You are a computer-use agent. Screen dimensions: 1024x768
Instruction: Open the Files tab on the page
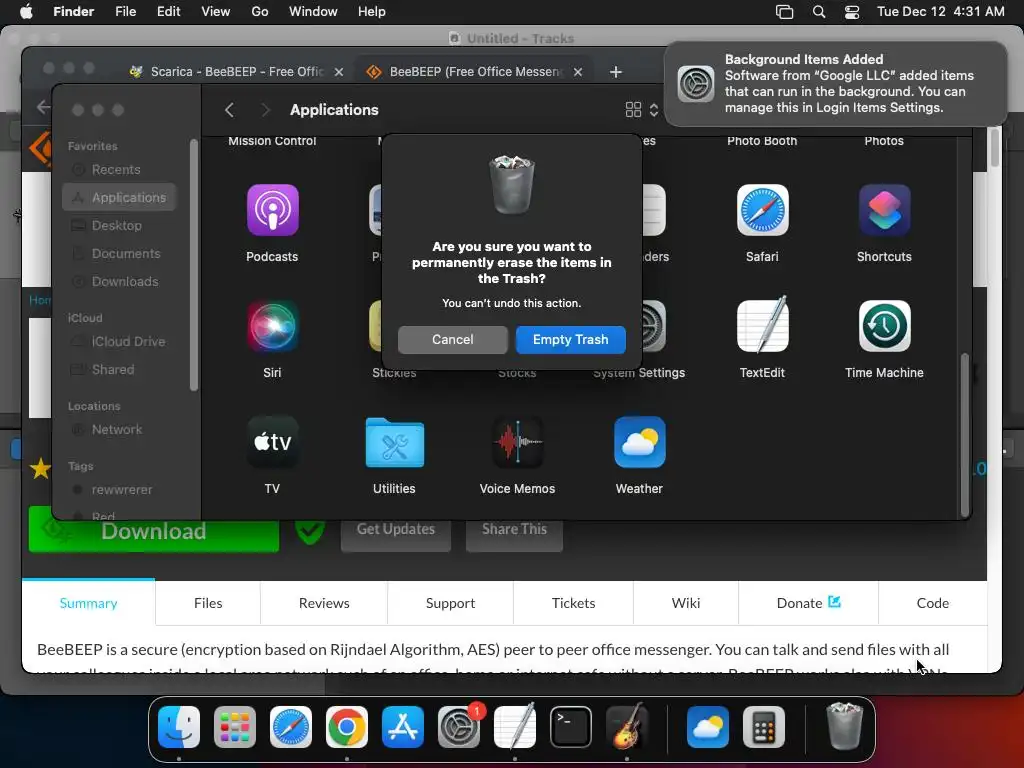(208, 603)
